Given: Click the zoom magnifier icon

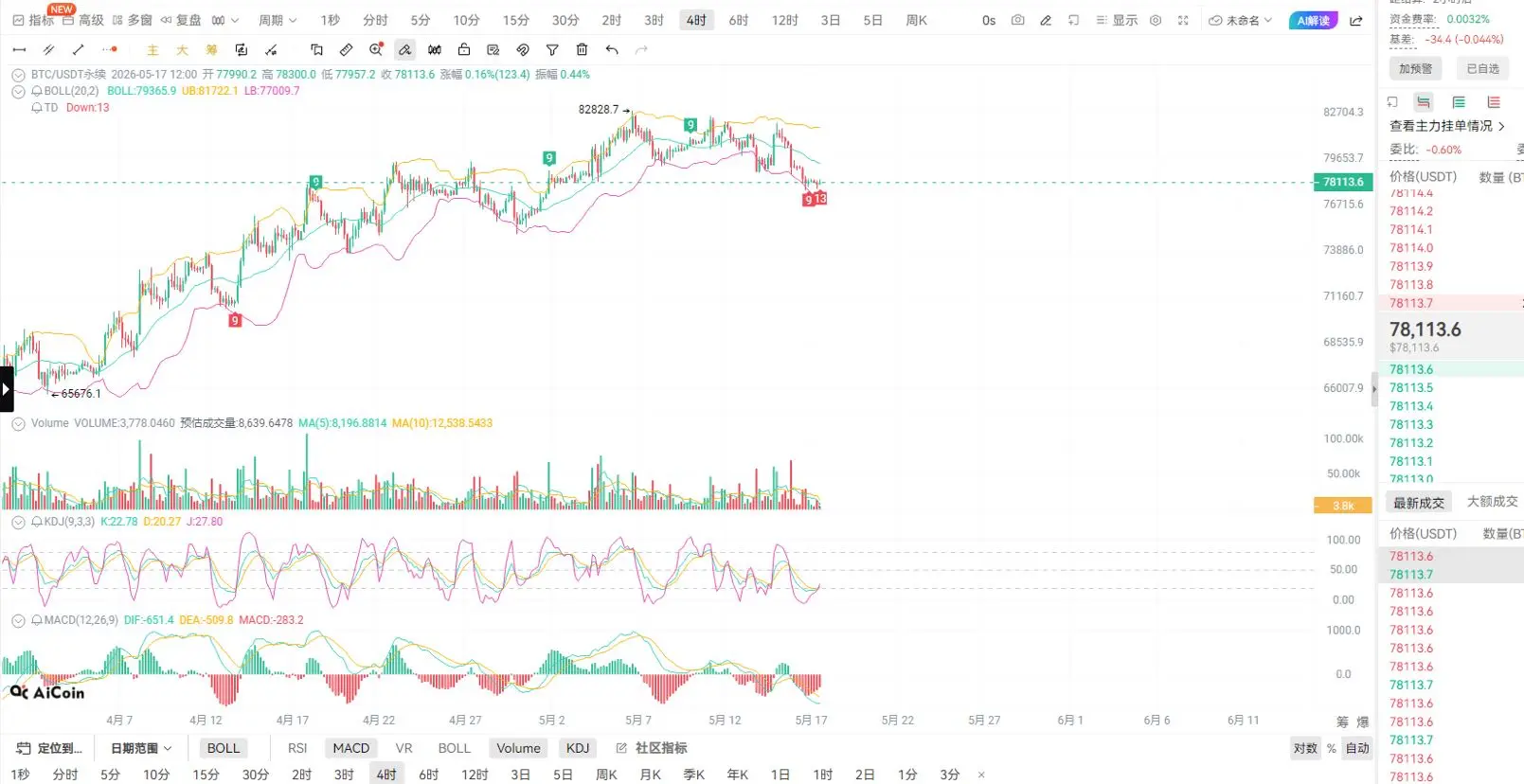Looking at the screenshot, I should click(x=376, y=49).
